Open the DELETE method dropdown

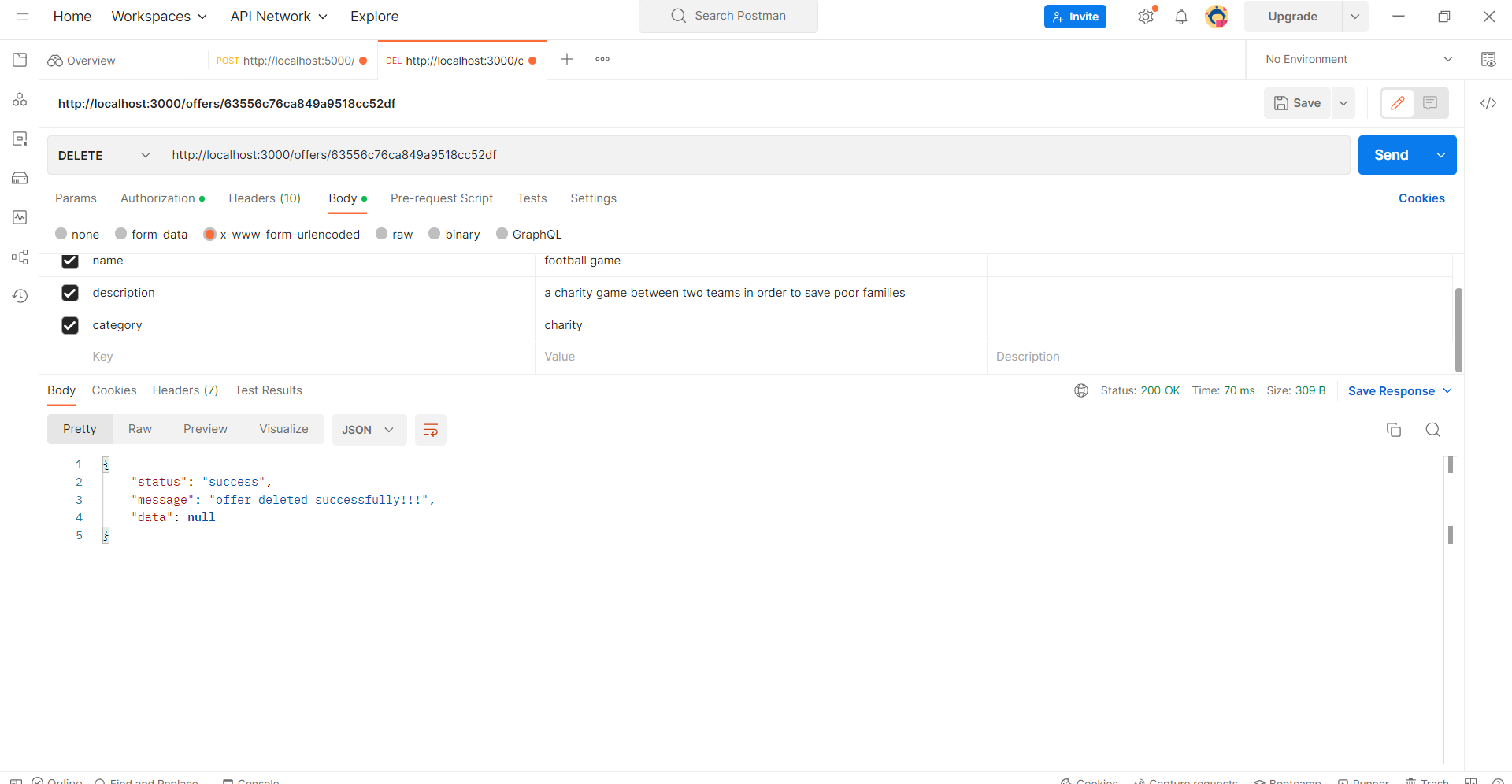[x=102, y=155]
